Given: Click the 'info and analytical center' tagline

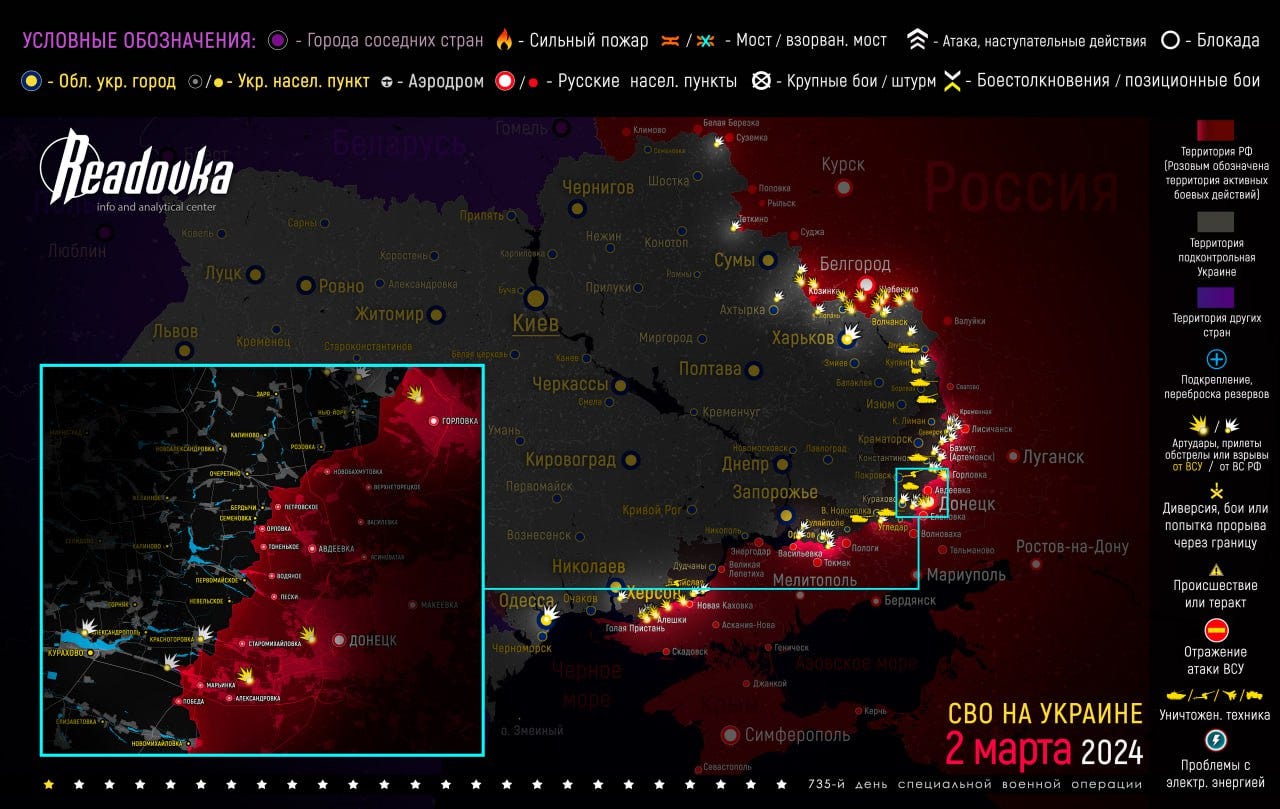Looking at the screenshot, I should click(x=155, y=207).
